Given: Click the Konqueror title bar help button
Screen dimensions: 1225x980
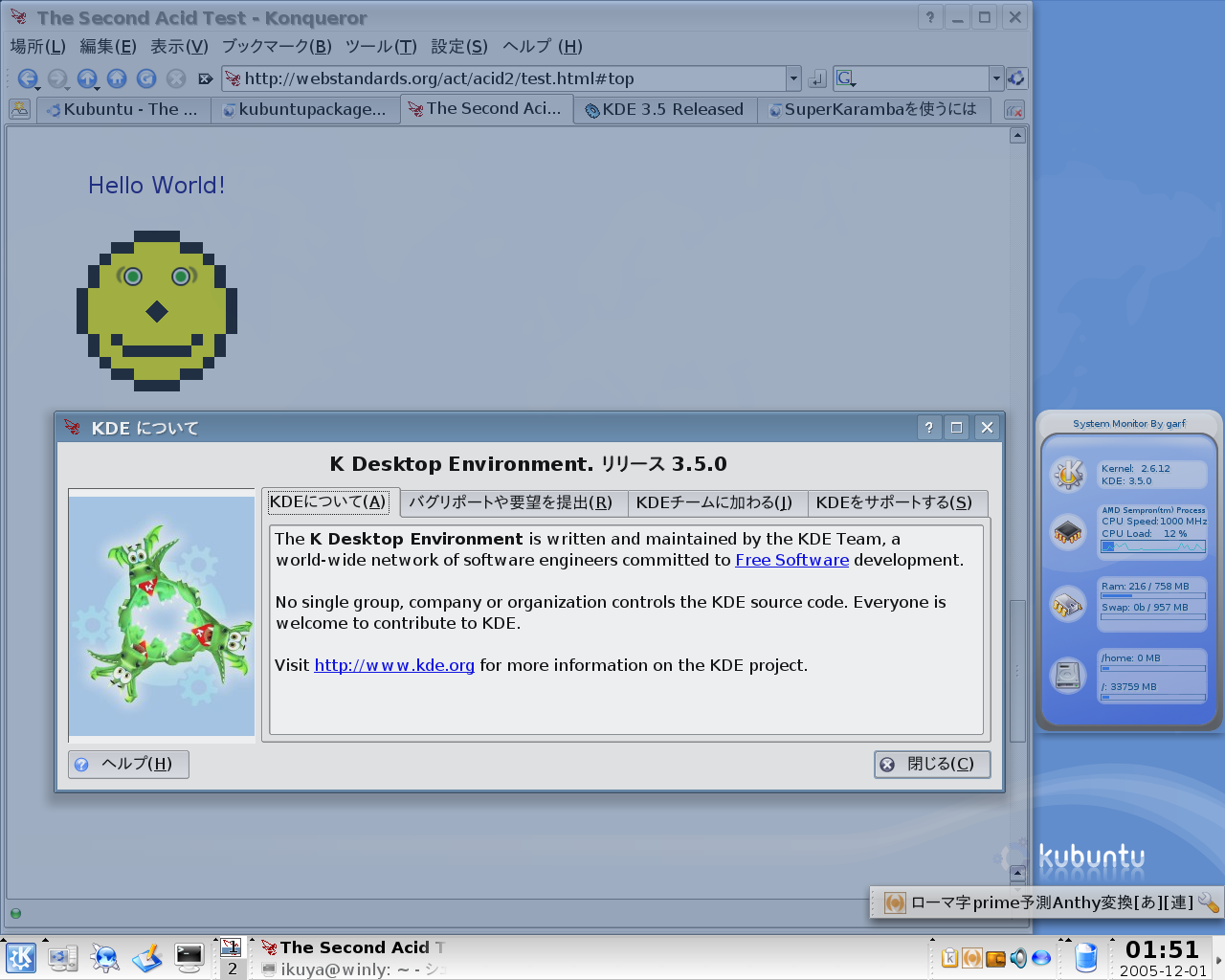Looking at the screenshot, I should tap(930, 17).
